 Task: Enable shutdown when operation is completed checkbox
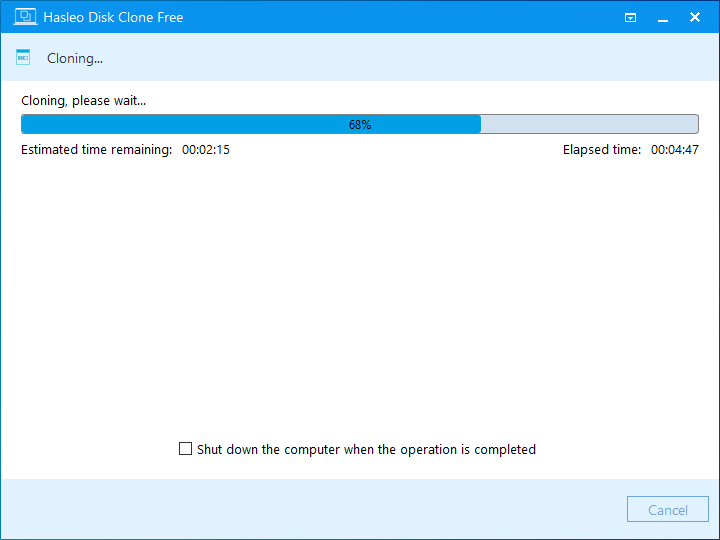pyautogui.click(x=185, y=449)
